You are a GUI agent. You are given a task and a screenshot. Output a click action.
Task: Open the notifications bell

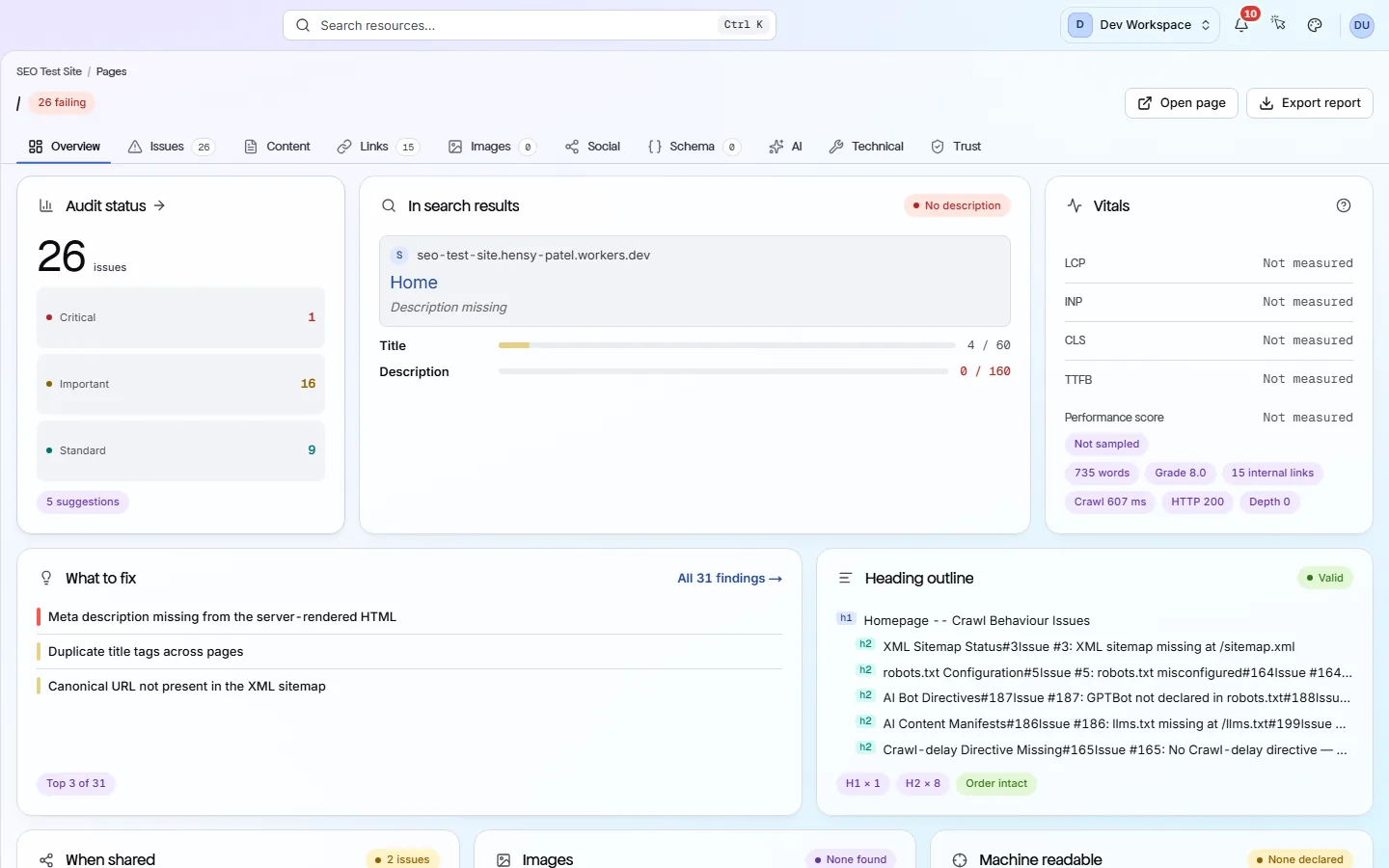1241,25
